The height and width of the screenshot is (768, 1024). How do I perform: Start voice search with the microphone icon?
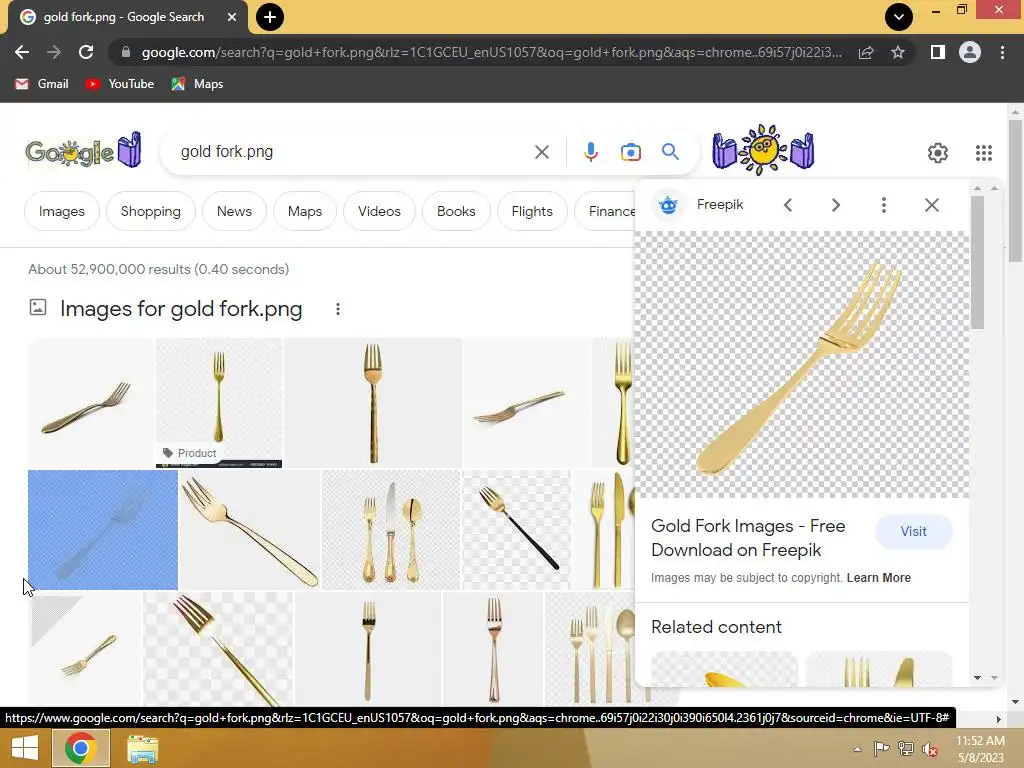[590, 152]
